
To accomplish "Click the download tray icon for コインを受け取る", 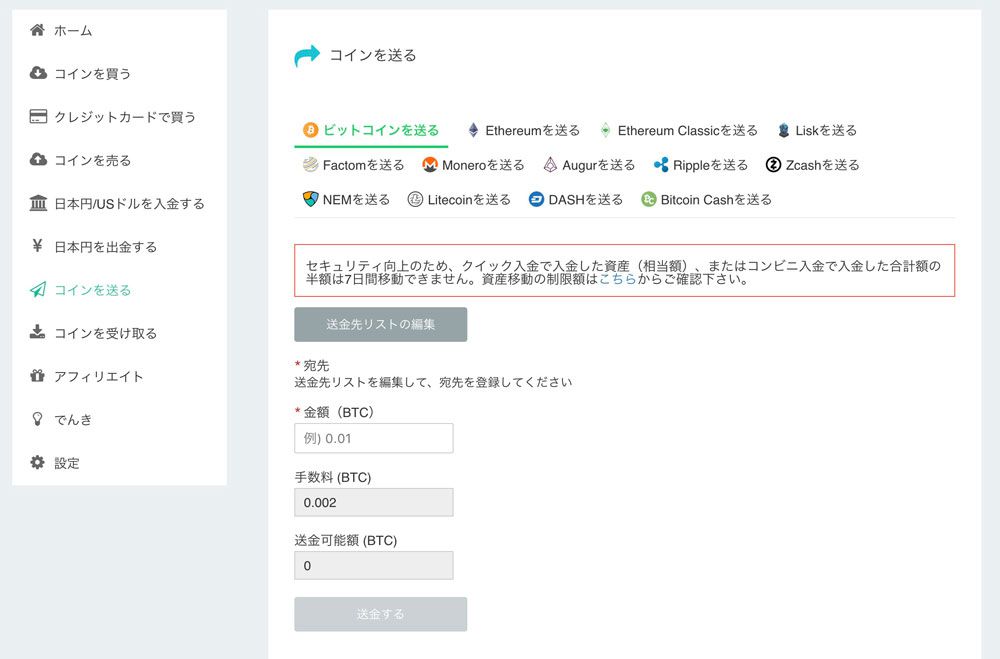I will coord(38,332).
